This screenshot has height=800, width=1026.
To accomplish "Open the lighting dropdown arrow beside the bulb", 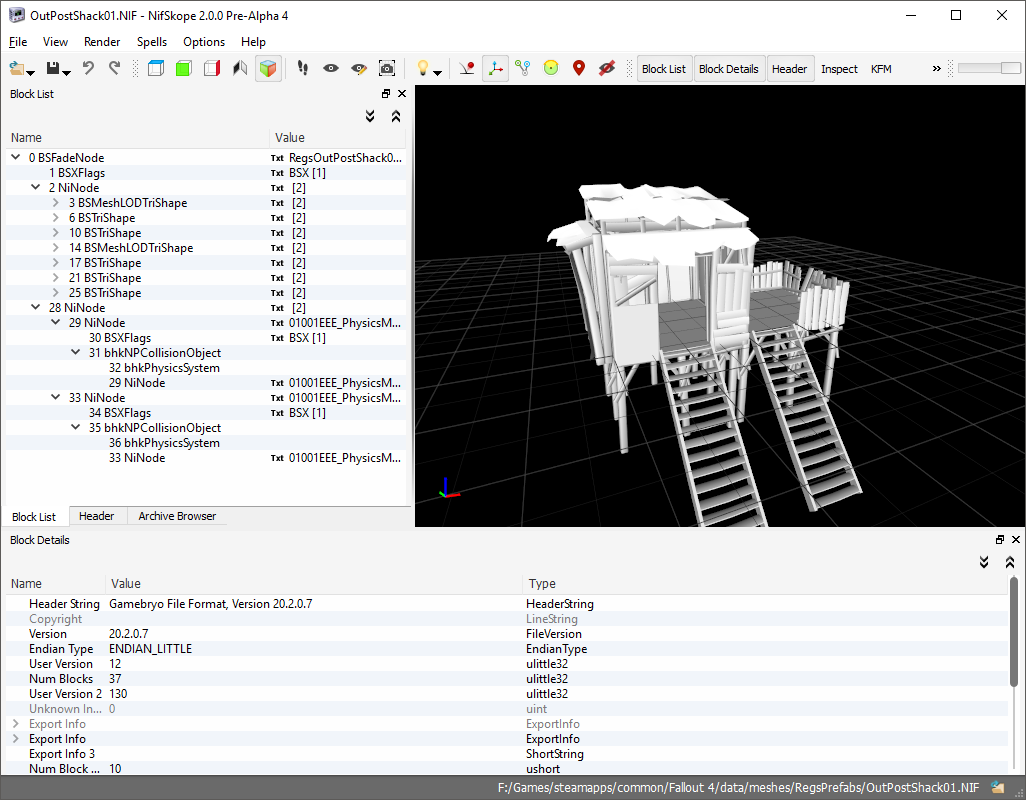I will [438, 73].
